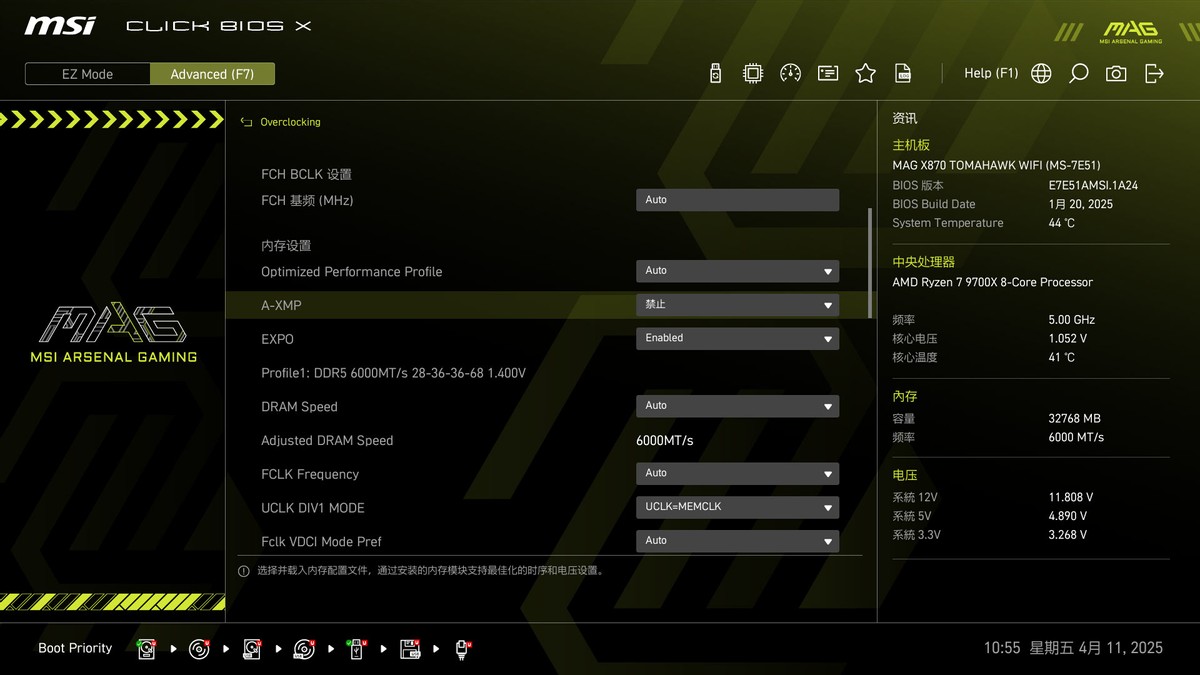The image size is (1200, 675).
Task: Select the DRAM Speed label
Action: coord(299,407)
